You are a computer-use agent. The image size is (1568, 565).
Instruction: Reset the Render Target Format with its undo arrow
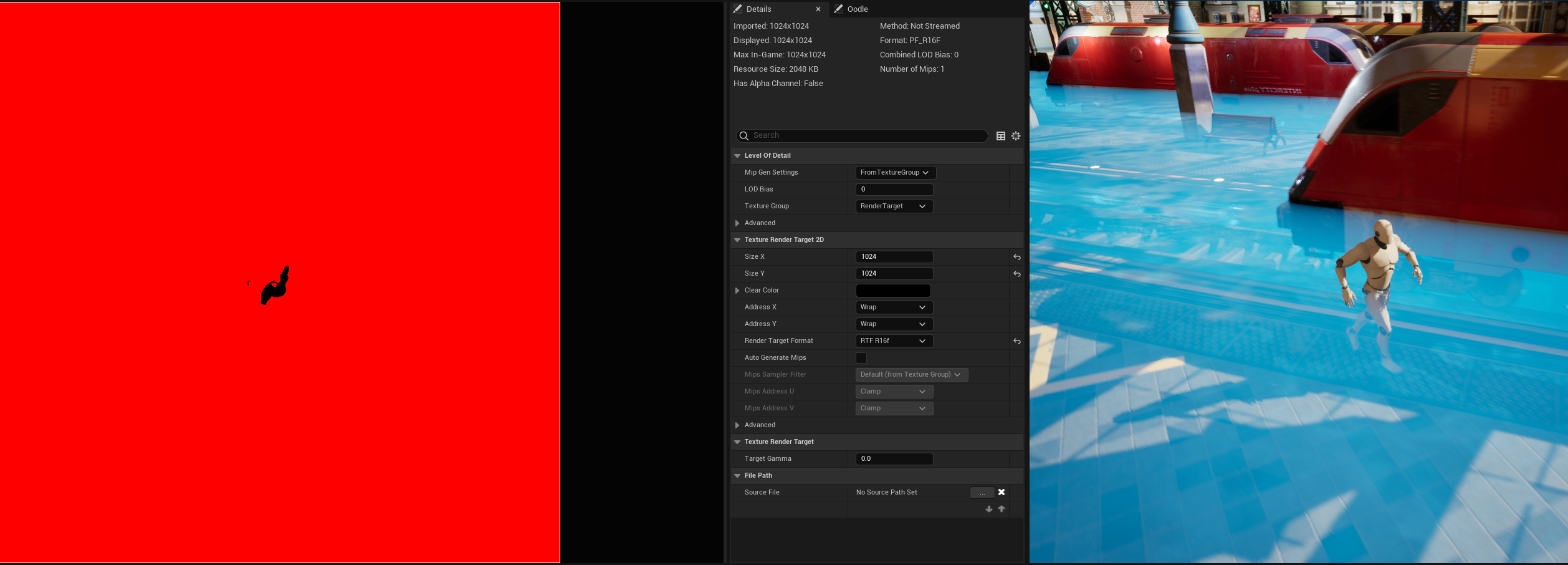point(1016,341)
